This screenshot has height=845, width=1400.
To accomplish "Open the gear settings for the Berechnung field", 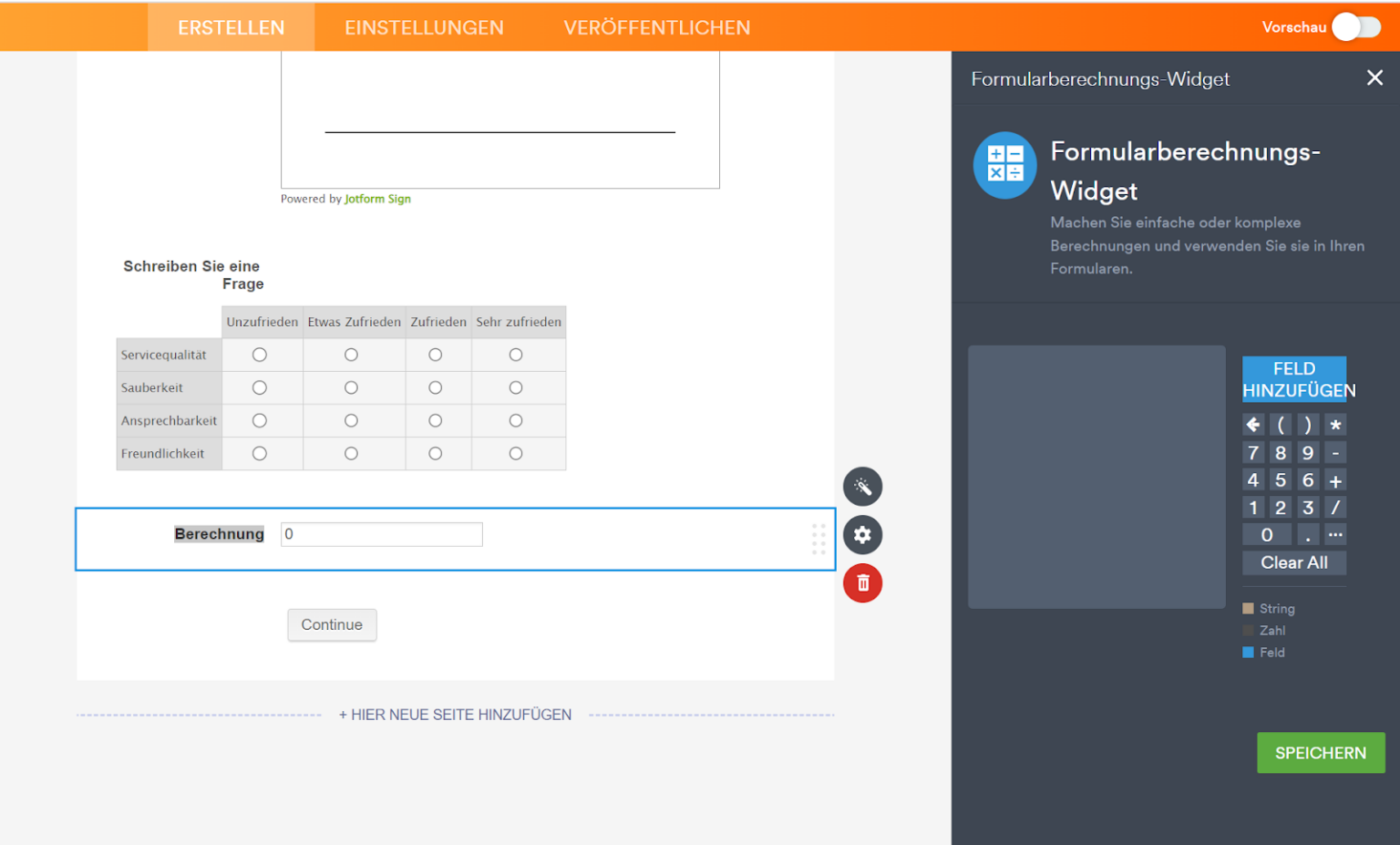I will [862, 535].
